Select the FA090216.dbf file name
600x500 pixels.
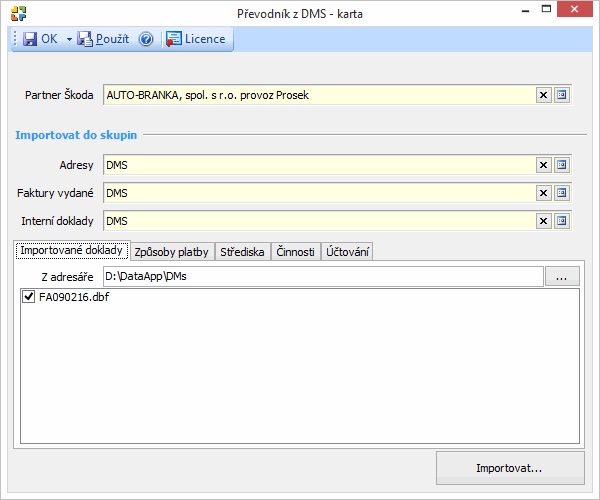74,297
